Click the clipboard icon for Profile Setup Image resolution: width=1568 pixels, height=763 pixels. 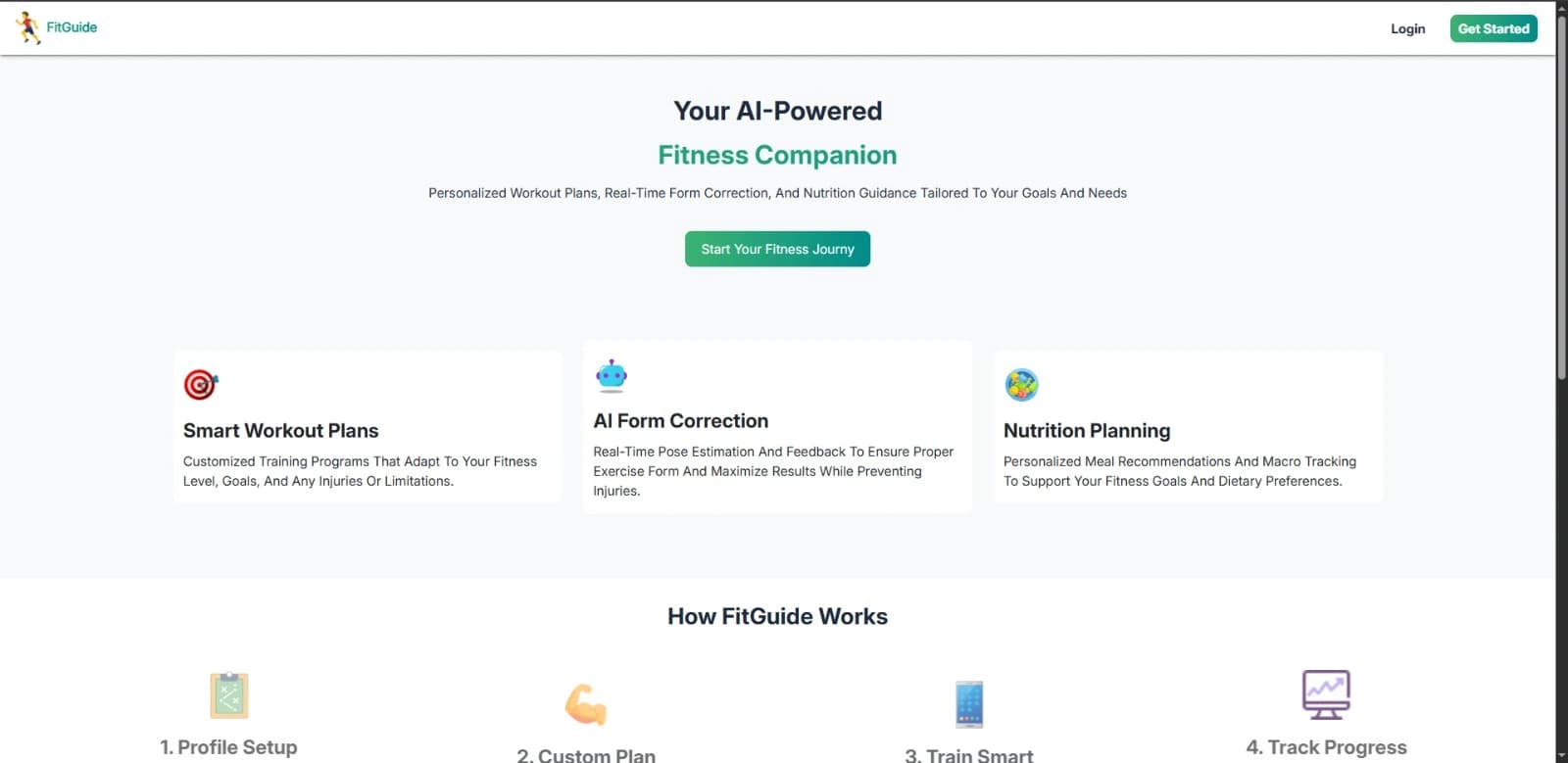coord(228,695)
